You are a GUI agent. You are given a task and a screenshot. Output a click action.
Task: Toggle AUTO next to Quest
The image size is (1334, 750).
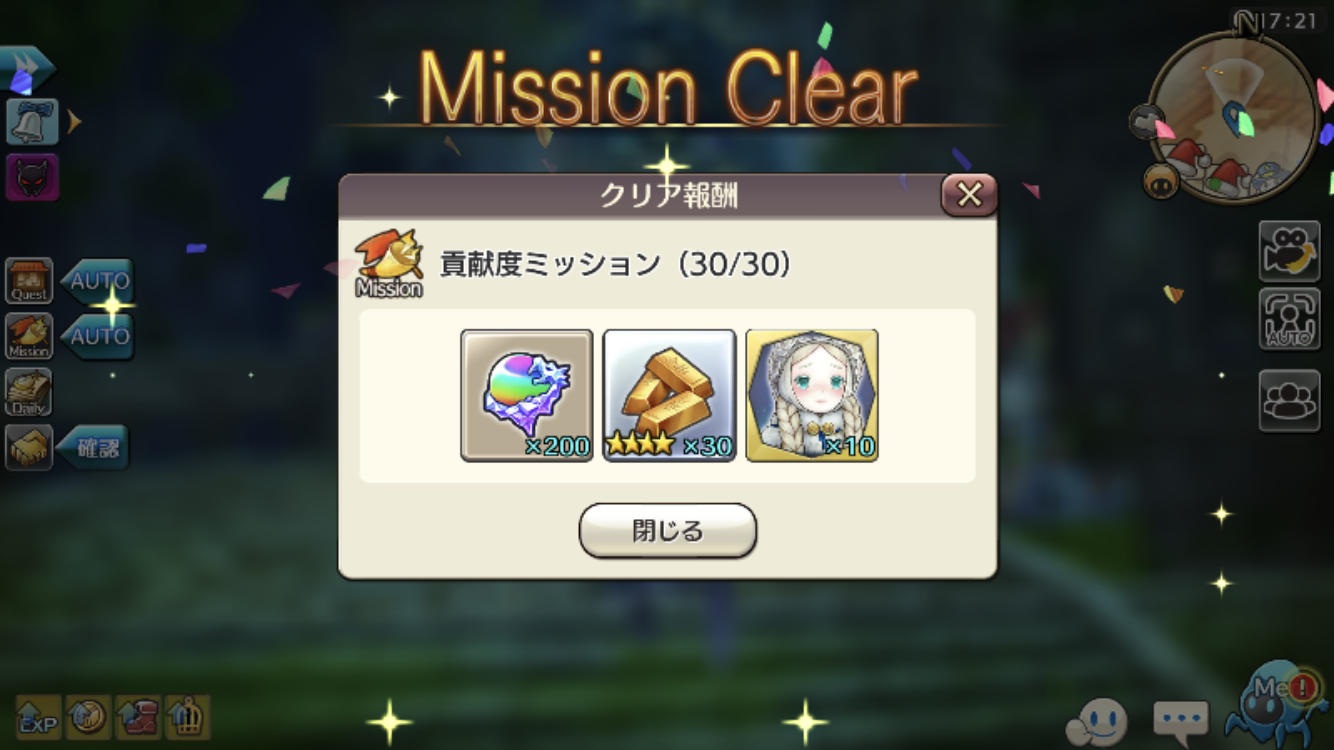tap(98, 281)
